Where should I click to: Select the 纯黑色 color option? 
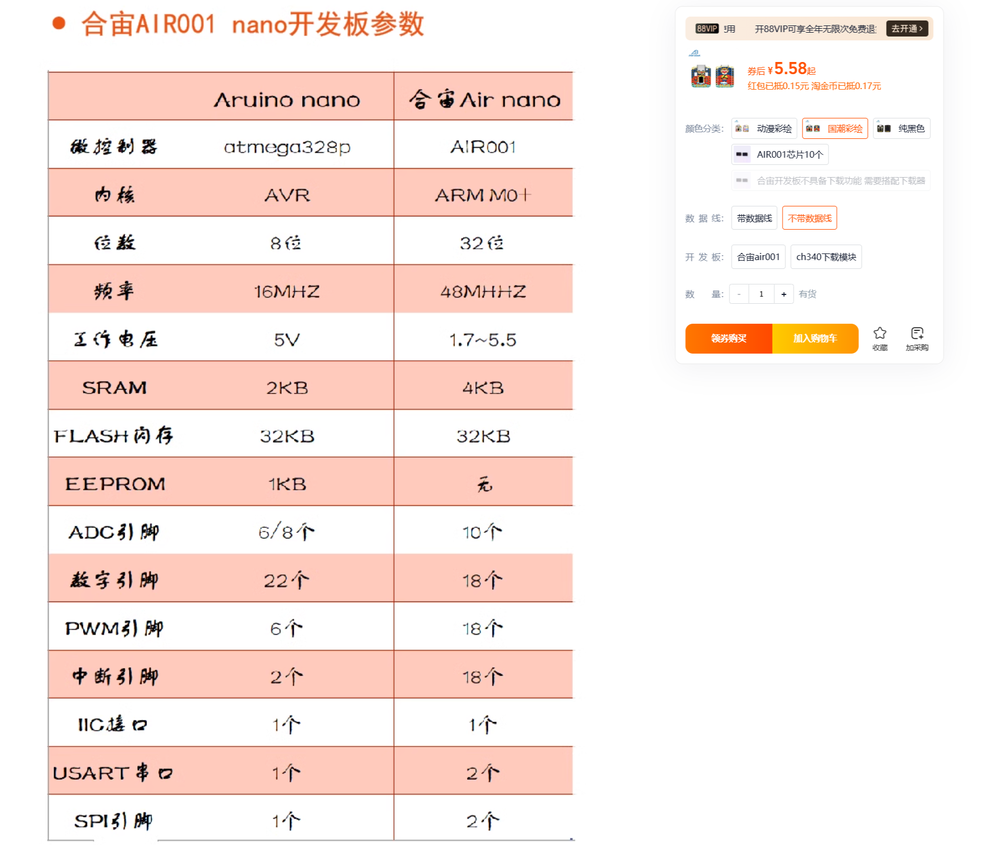click(902, 129)
